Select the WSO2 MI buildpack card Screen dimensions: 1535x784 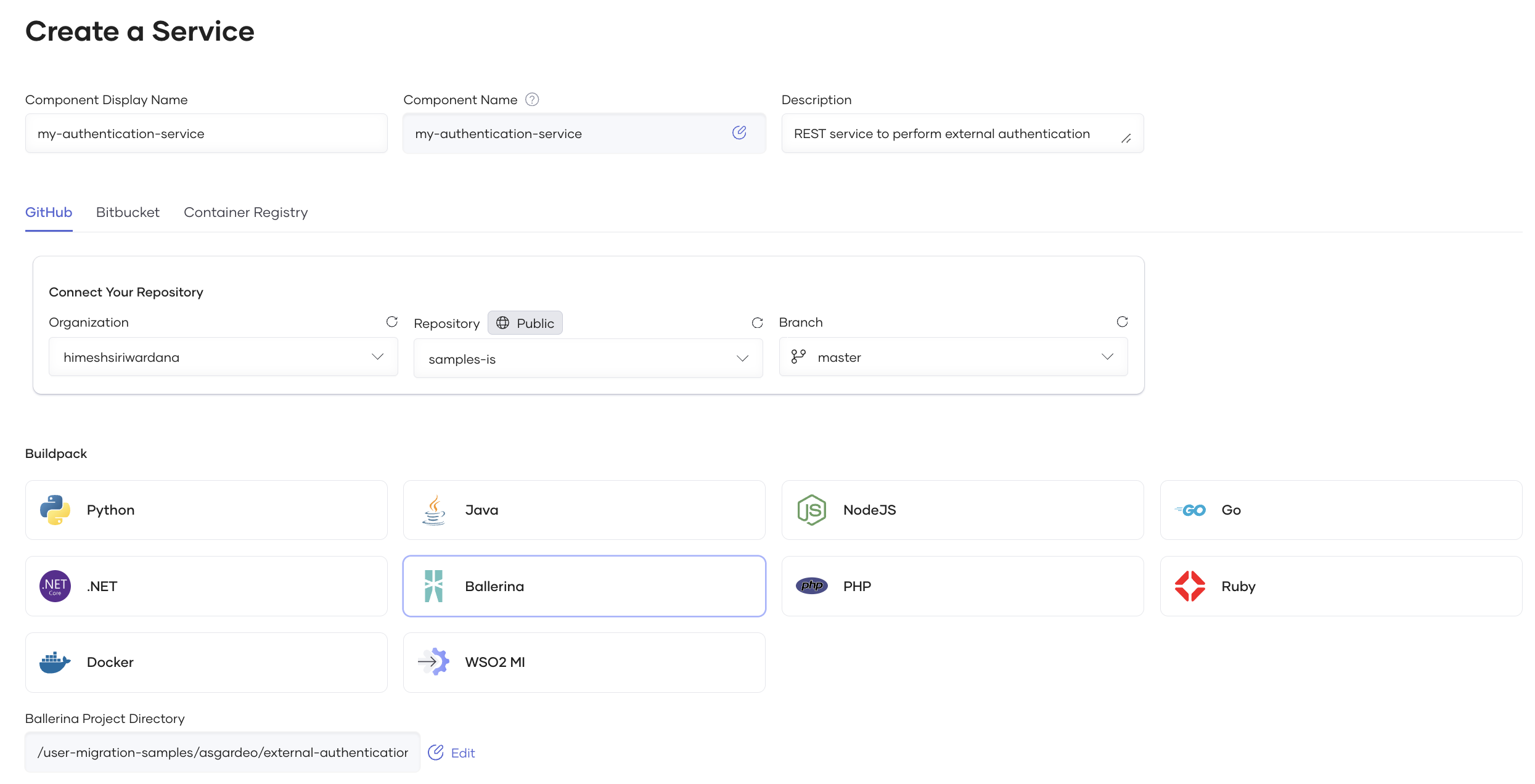584,662
